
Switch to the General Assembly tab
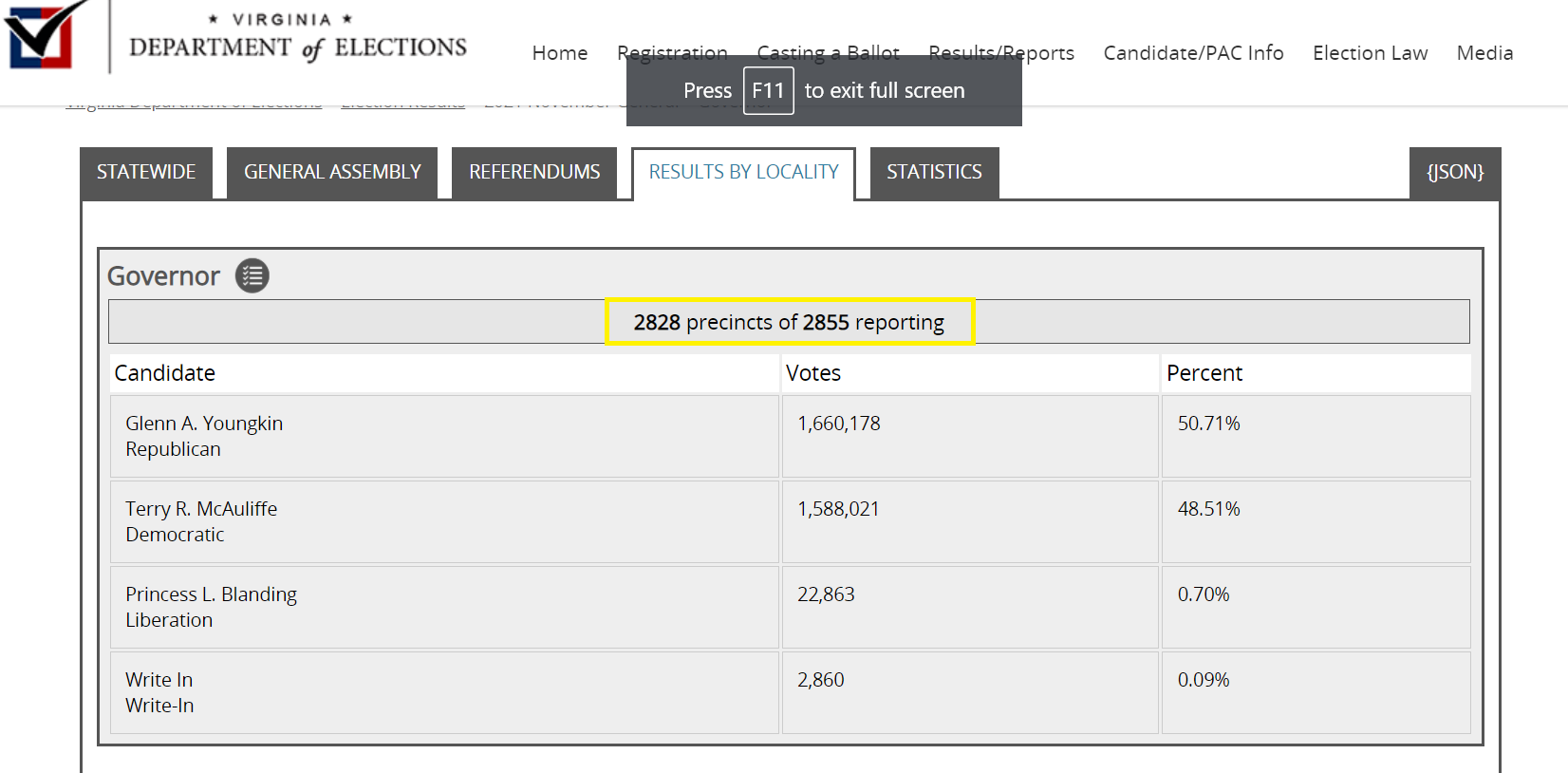pos(332,173)
